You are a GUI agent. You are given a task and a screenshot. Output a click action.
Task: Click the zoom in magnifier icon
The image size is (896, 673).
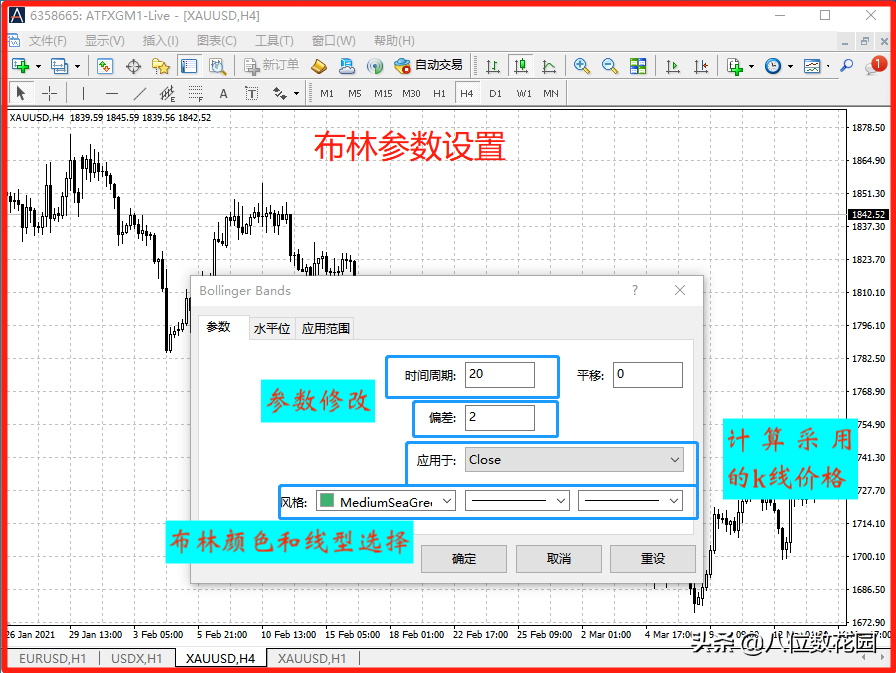pyautogui.click(x=582, y=66)
